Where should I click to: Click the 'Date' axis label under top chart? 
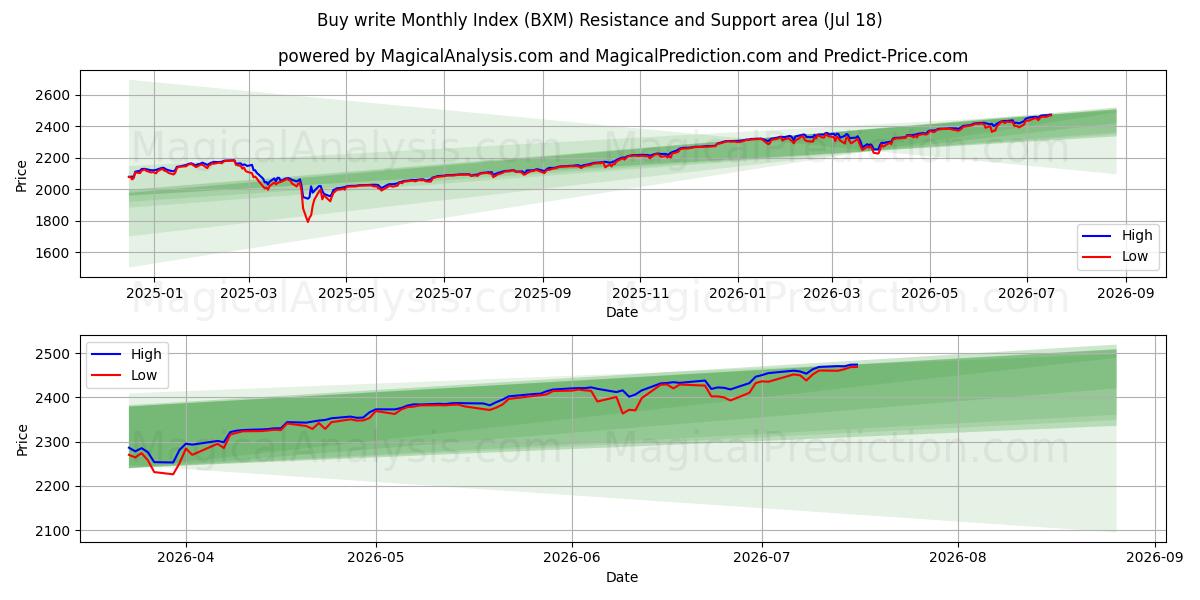pos(622,312)
